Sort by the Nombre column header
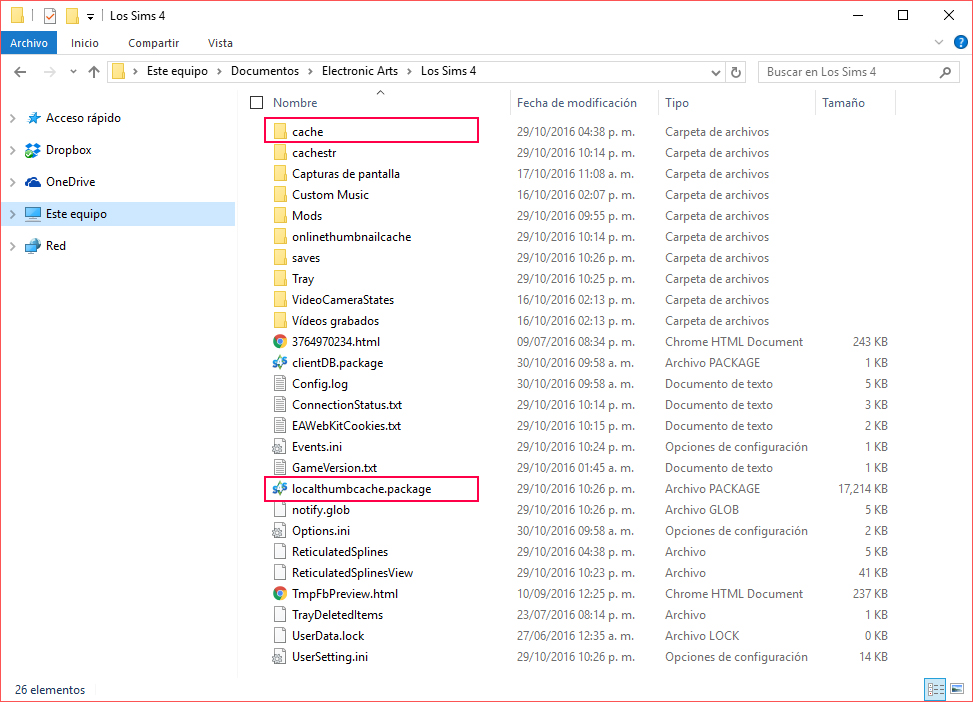 pyautogui.click(x=295, y=102)
